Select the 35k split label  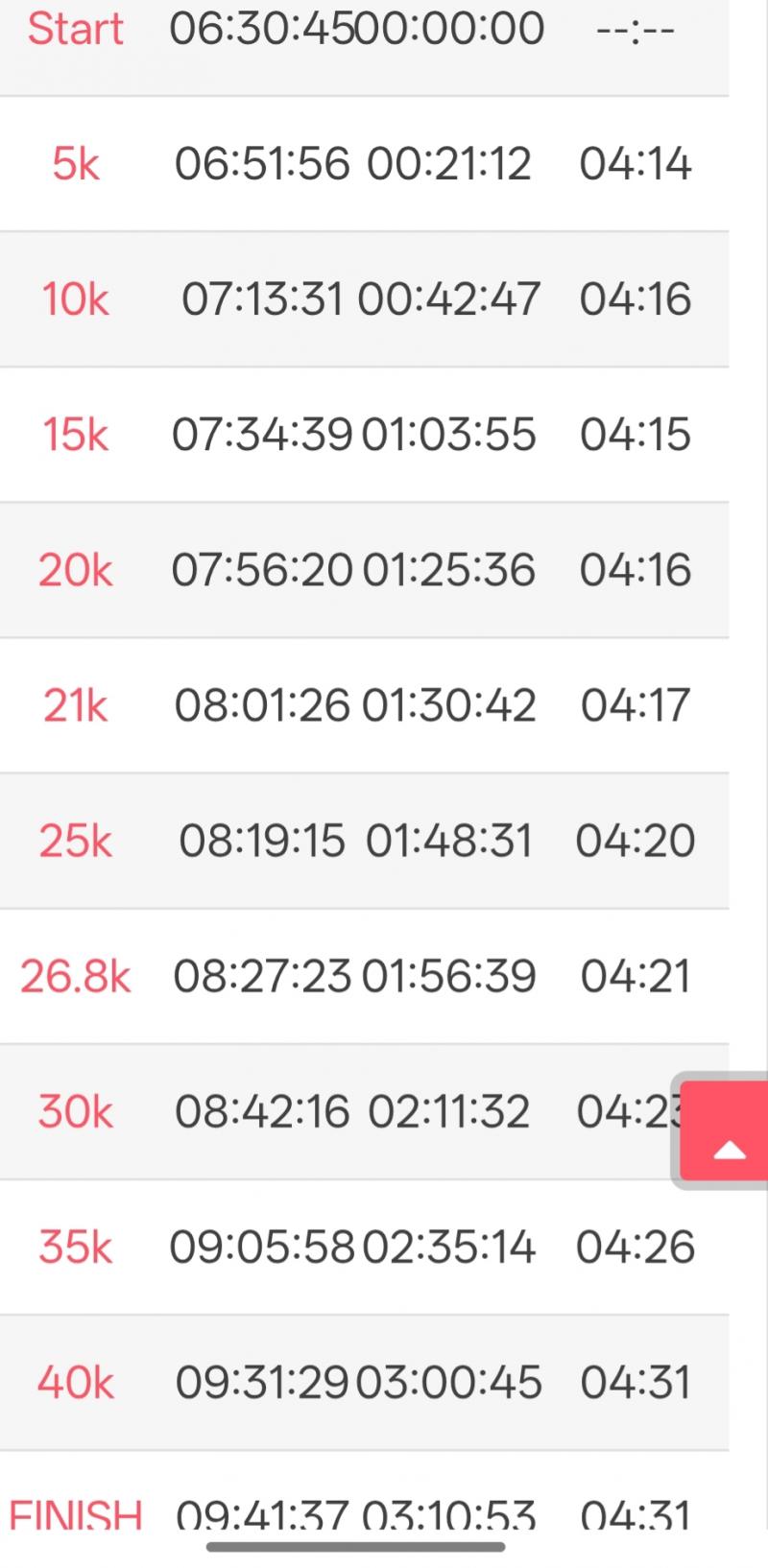[x=75, y=1247]
